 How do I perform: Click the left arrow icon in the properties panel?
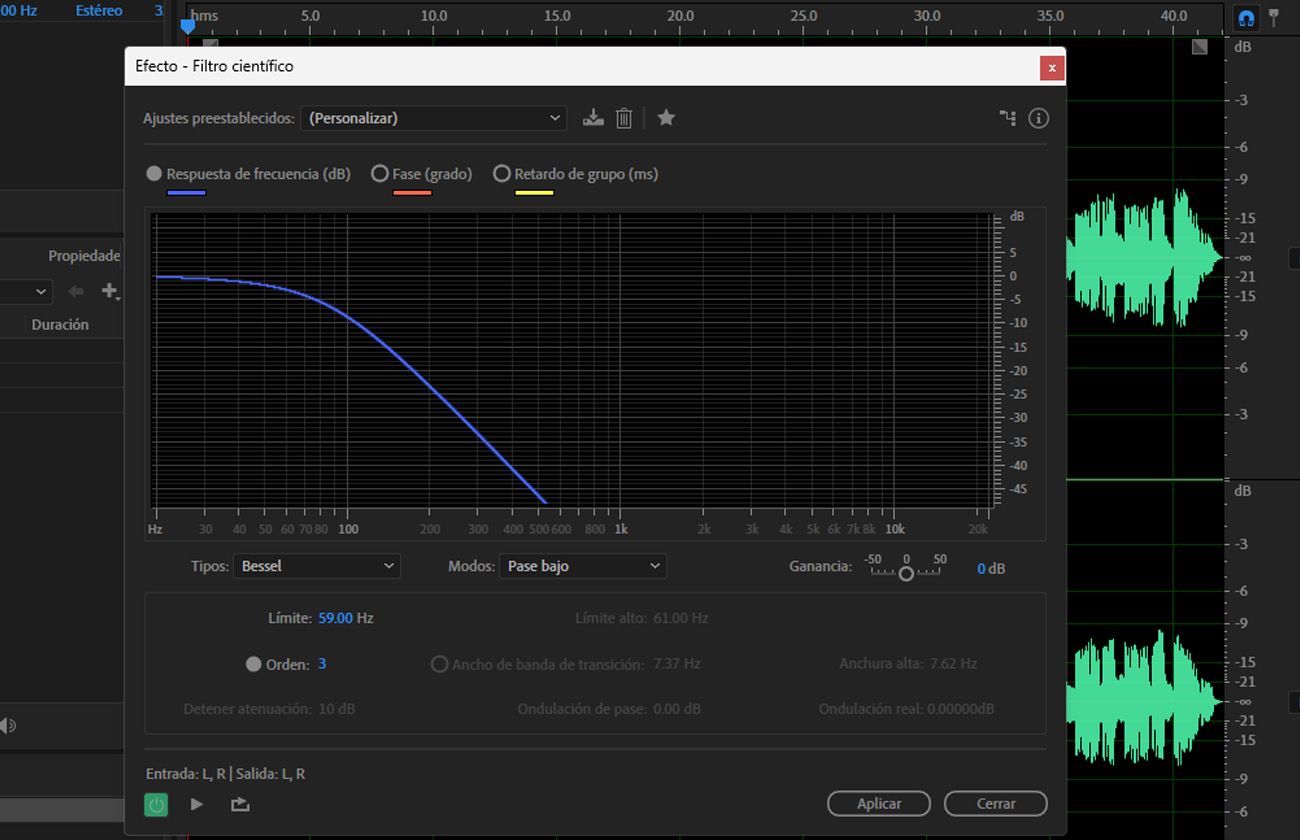76,291
